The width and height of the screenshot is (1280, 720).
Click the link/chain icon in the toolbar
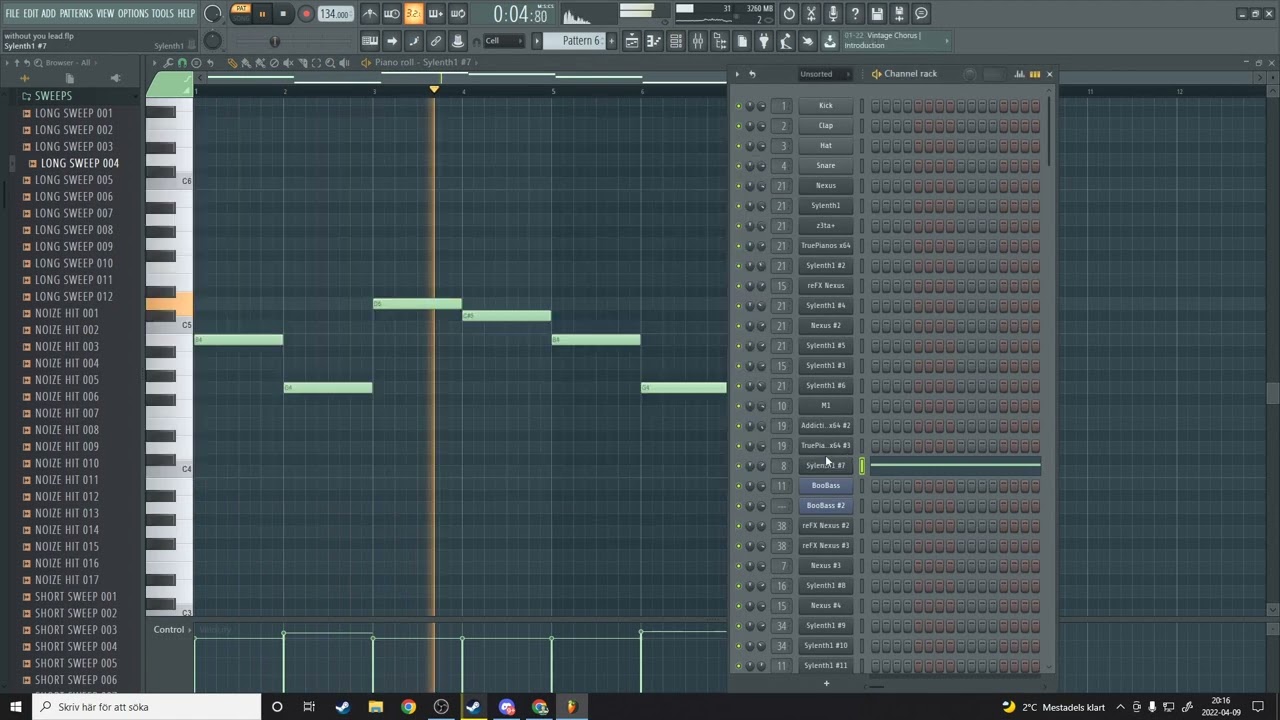(x=436, y=41)
